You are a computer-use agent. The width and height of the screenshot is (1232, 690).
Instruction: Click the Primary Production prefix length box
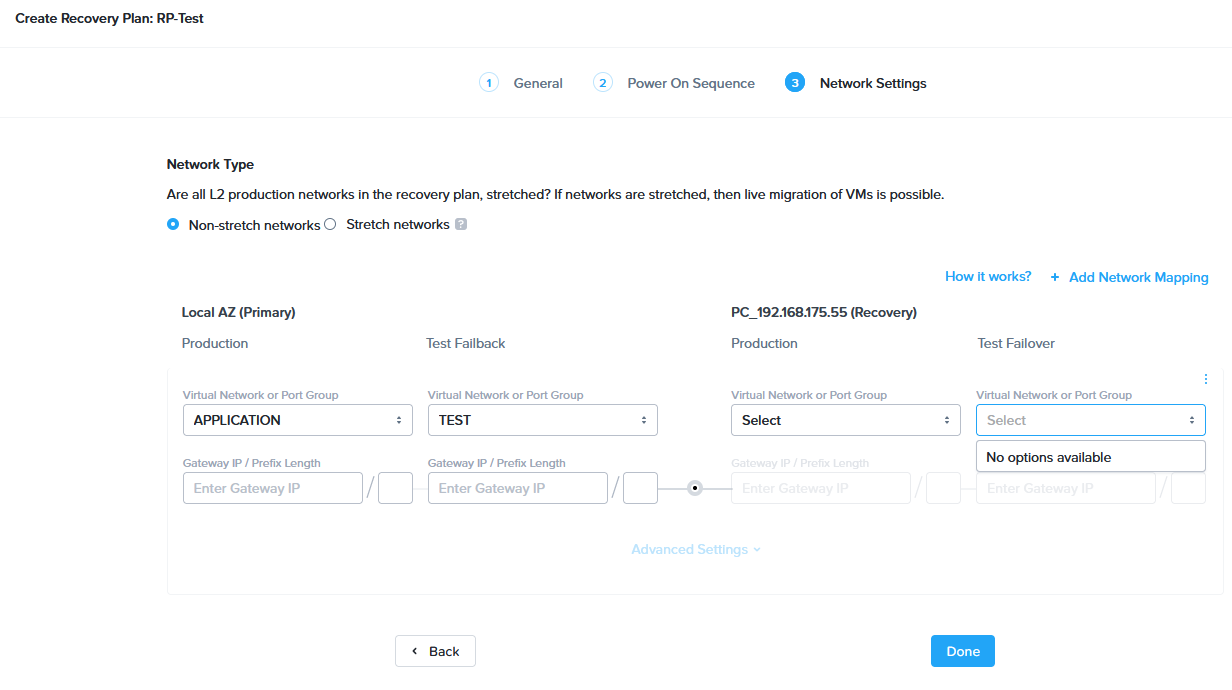coord(396,488)
